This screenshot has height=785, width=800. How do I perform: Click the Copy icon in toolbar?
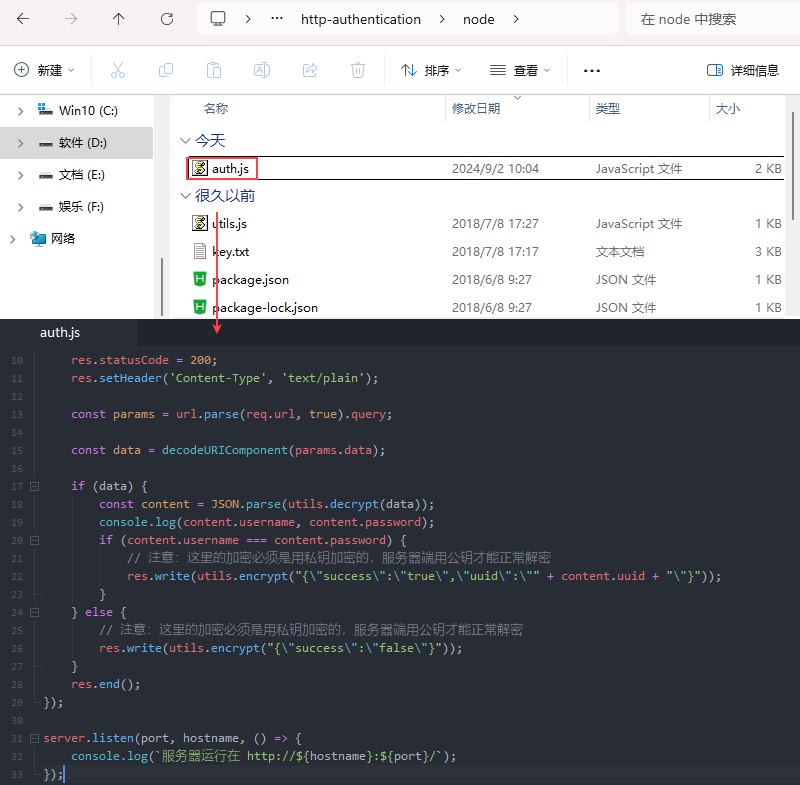click(x=166, y=70)
